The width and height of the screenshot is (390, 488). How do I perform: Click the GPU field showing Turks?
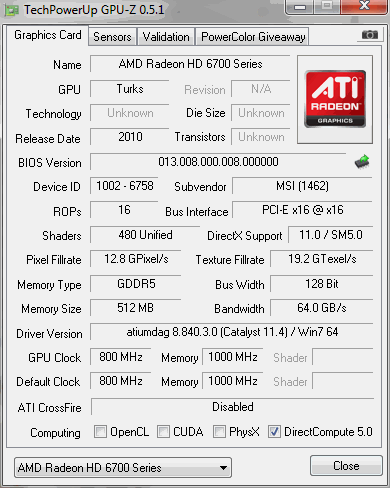point(130,89)
